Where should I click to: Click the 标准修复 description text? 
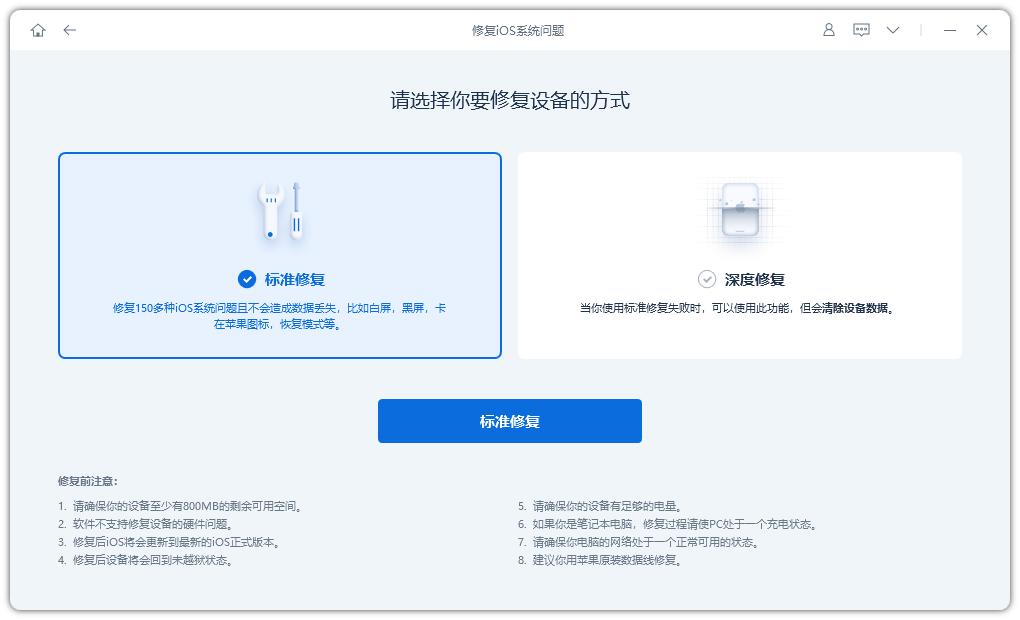coord(281,315)
